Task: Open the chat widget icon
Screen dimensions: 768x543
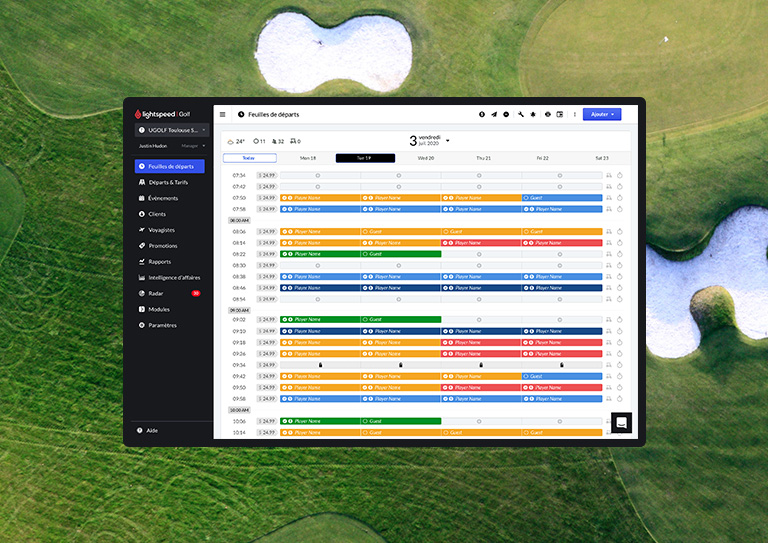Action: tap(621, 423)
